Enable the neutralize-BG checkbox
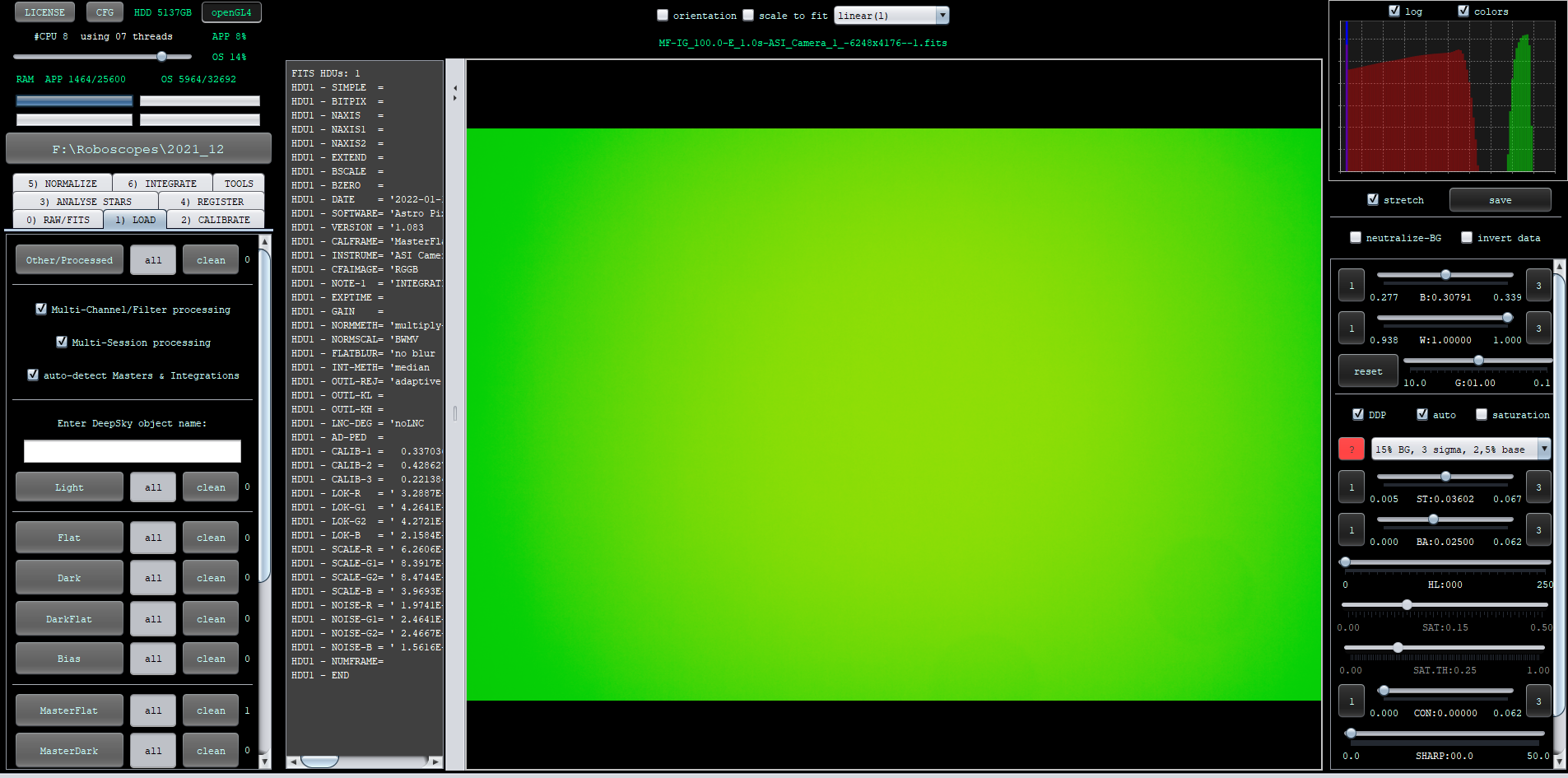The image size is (1568, 778). click(x=1356, y=238)
